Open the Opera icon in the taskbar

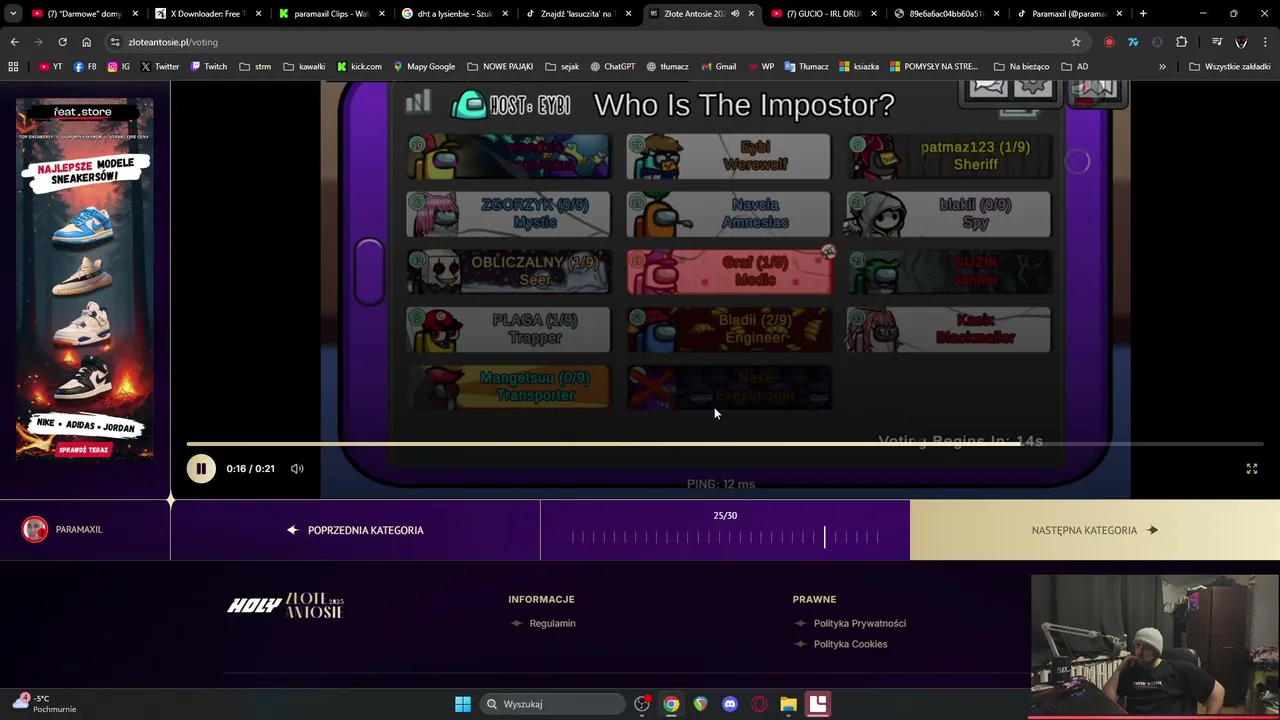pos(759,704)
